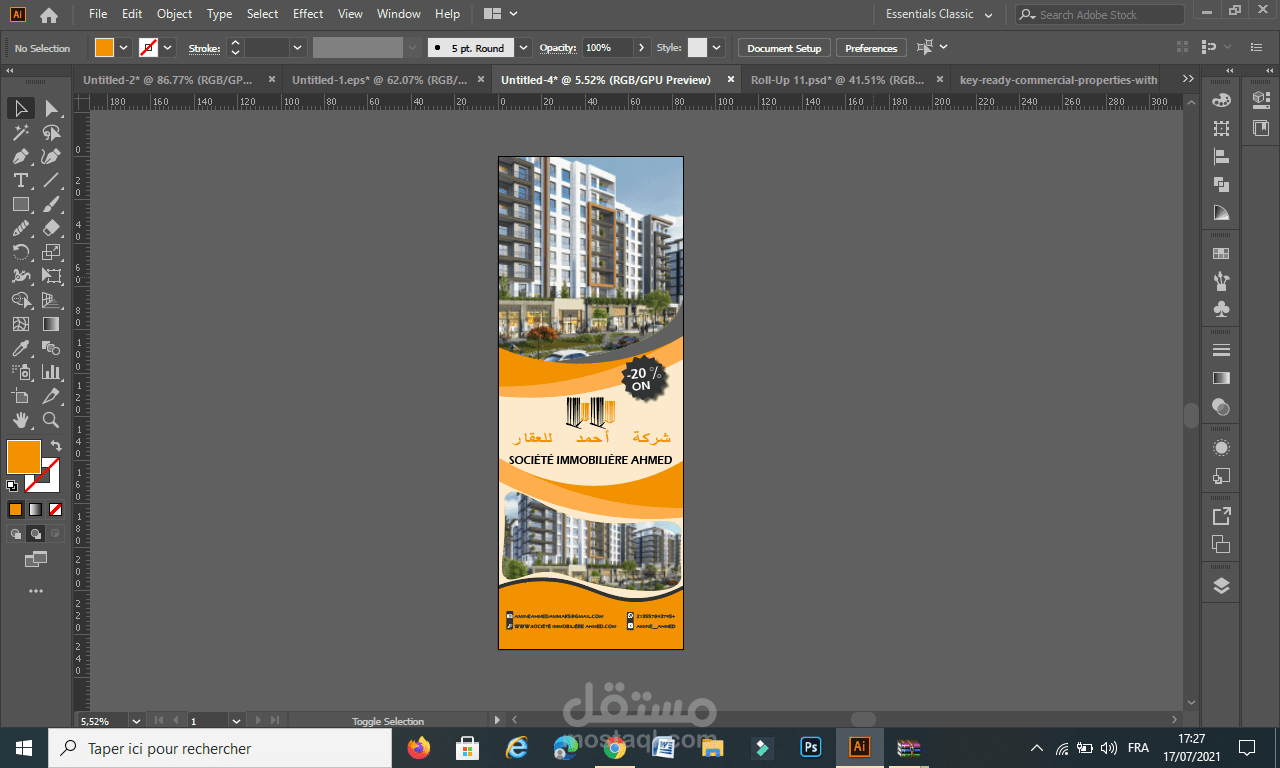Image resolution: width=1280 pixels, height=768 pixels.
Task: Open the Symbols panel club icon
Action: (x=1221, y=309)
